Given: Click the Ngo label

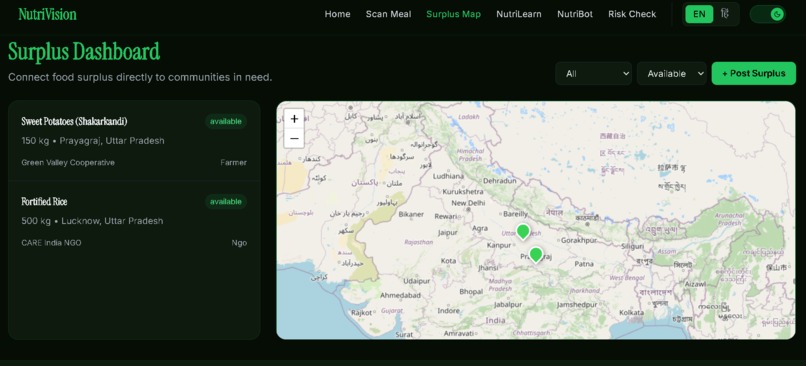Looking at the screenshot, I should coord(239,243).
